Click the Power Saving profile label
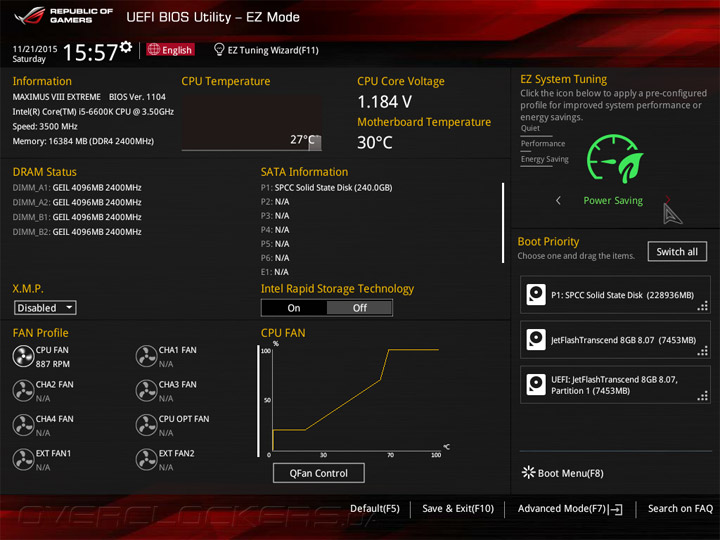This screenshot has height=540, width=720. point(613,200)
